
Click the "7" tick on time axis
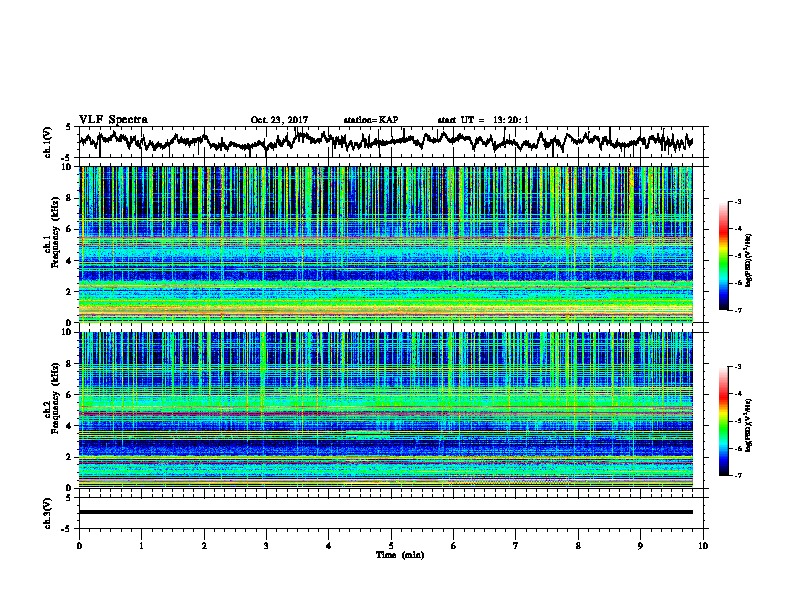tap(516, 546)
